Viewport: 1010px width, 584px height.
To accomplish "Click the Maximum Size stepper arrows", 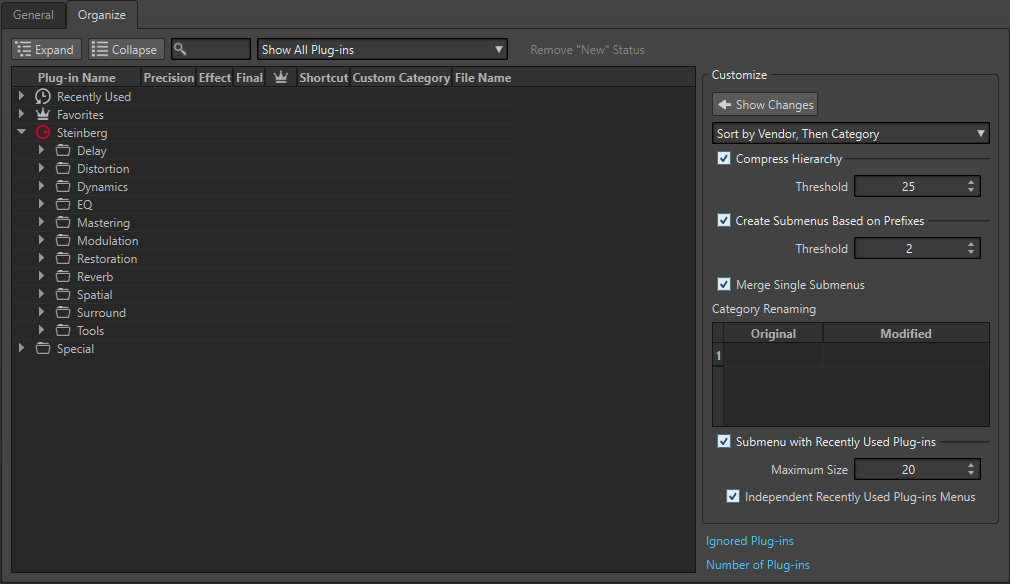I will [x=972, y=470].
